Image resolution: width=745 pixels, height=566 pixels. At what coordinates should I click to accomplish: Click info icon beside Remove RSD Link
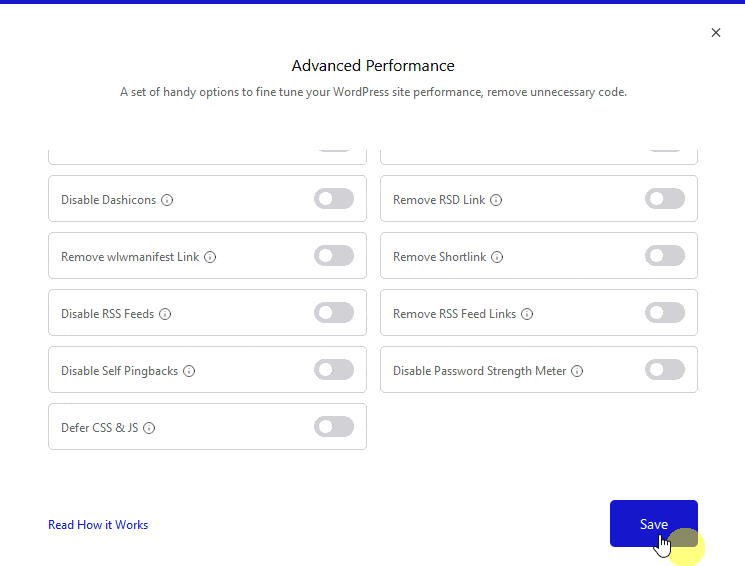(496, 200)
